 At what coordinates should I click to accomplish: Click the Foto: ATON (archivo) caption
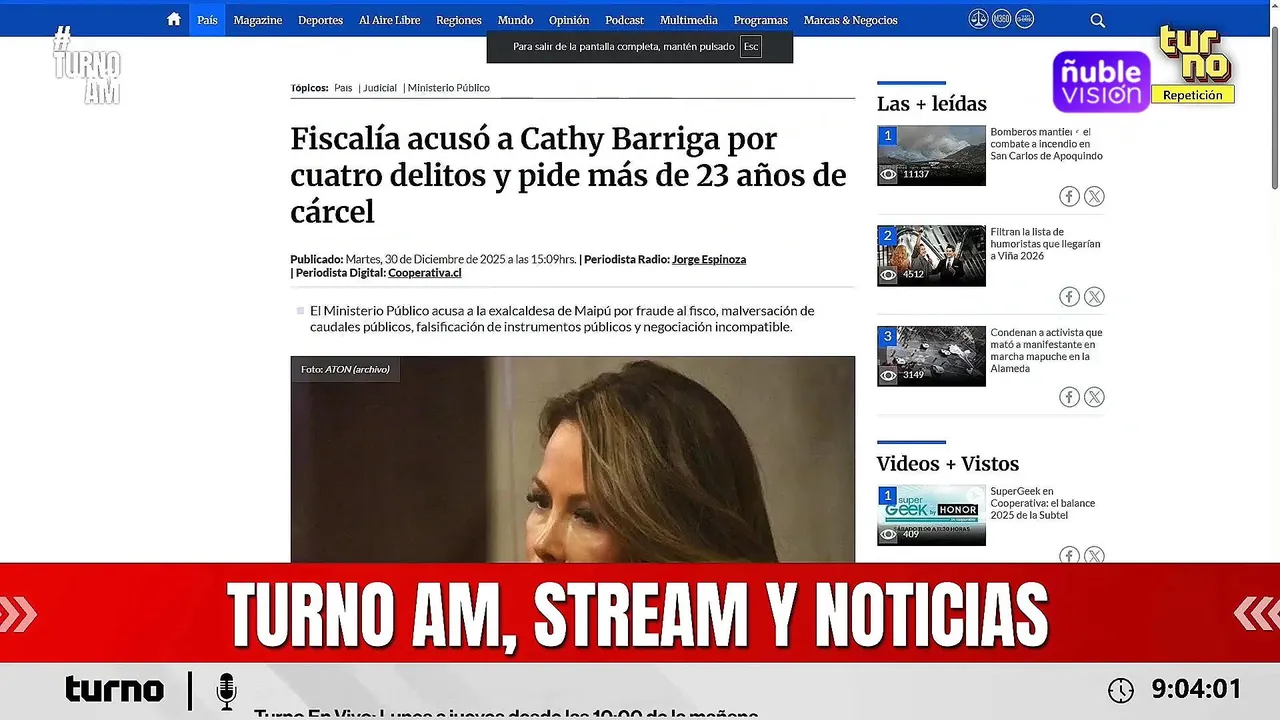click(345, 369)
